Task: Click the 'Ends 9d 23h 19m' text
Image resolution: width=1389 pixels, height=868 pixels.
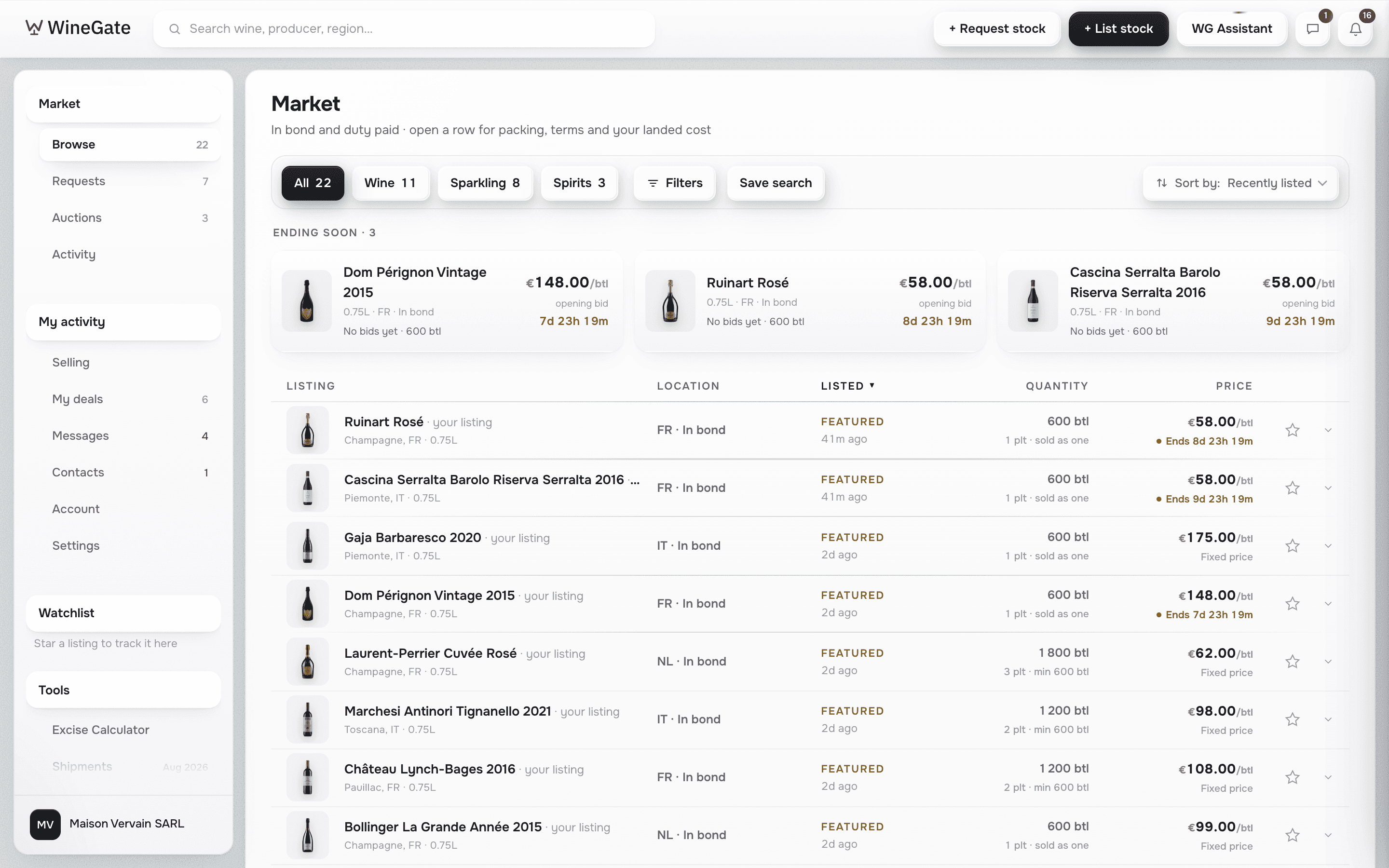Action: (1209, 499)
